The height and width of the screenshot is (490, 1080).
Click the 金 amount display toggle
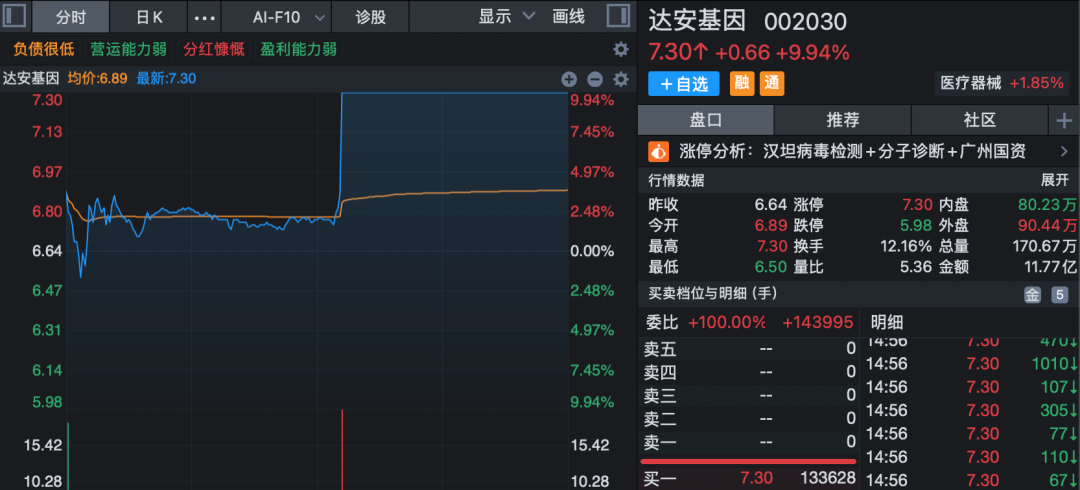point(1032,295)
